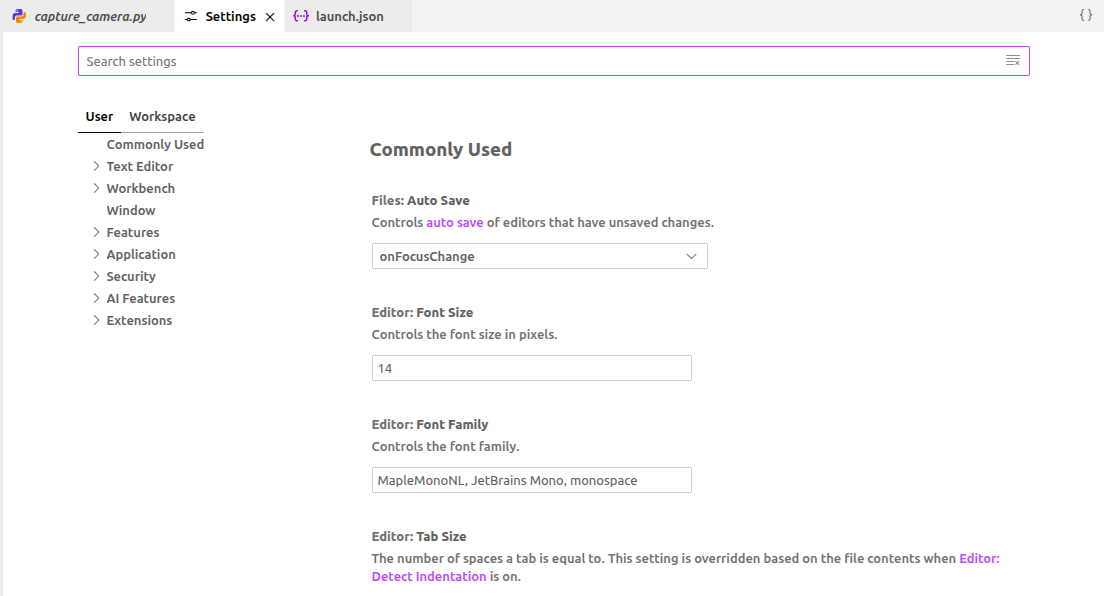Expand the Text Editor section
1104x596 pixels.
tap(96, 166)
